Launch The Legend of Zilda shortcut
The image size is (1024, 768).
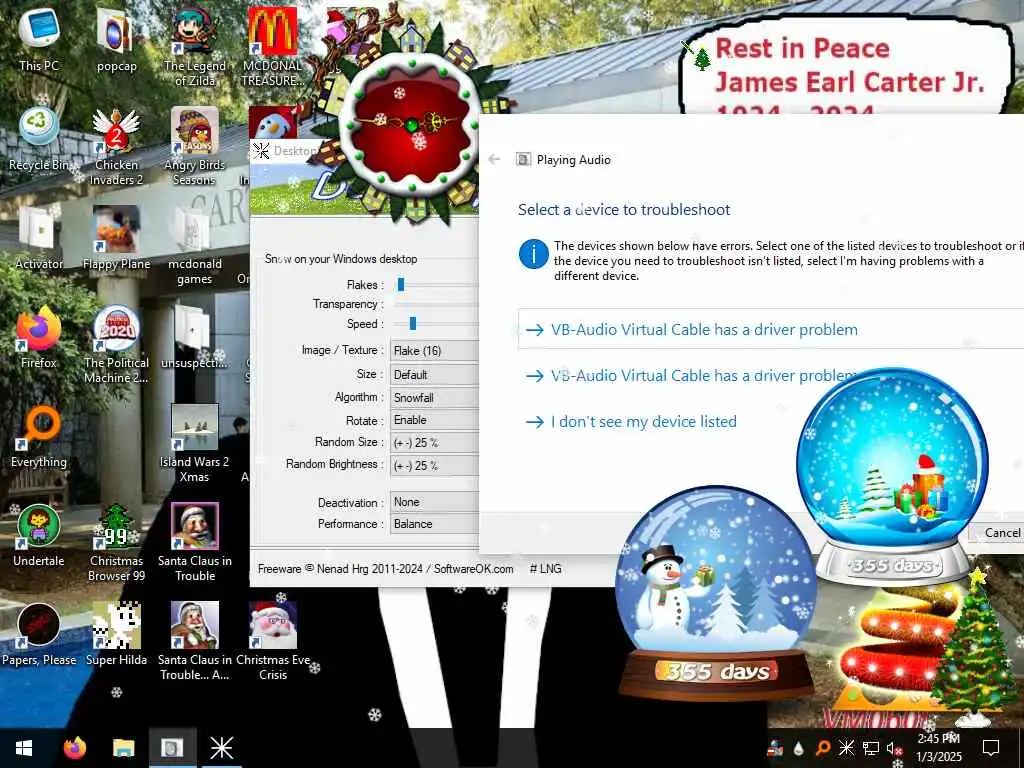(195, 47)
